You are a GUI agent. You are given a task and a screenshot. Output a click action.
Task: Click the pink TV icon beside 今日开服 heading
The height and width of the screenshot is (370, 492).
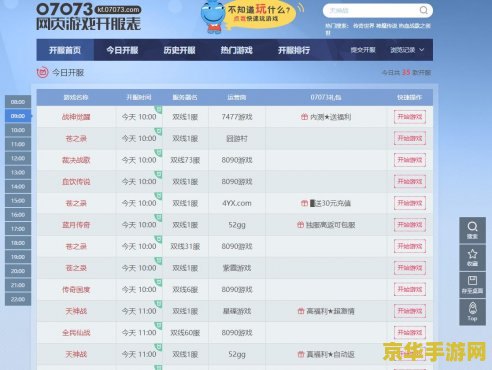click(42, 72)
